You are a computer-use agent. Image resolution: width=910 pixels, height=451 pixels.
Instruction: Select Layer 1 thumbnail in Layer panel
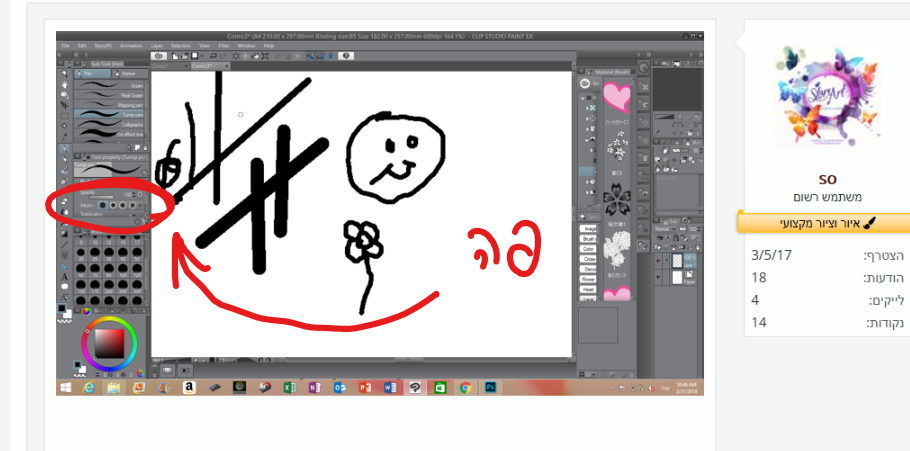point(677,261)
